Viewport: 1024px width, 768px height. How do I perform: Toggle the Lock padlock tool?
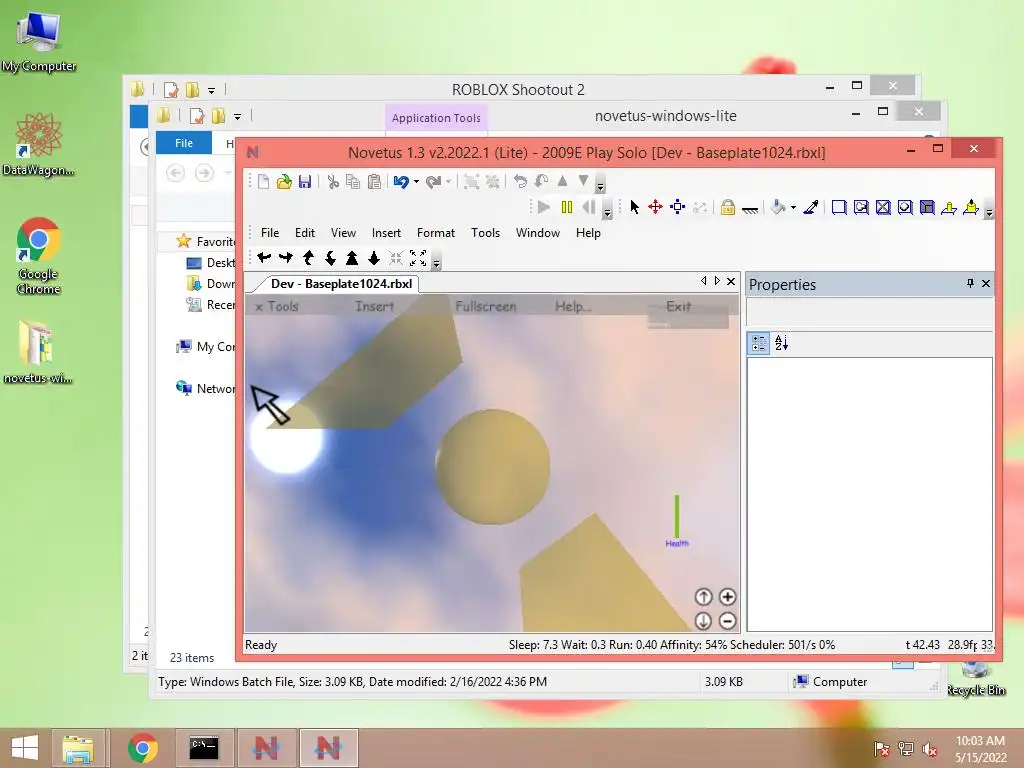click(x=728, y=208)
